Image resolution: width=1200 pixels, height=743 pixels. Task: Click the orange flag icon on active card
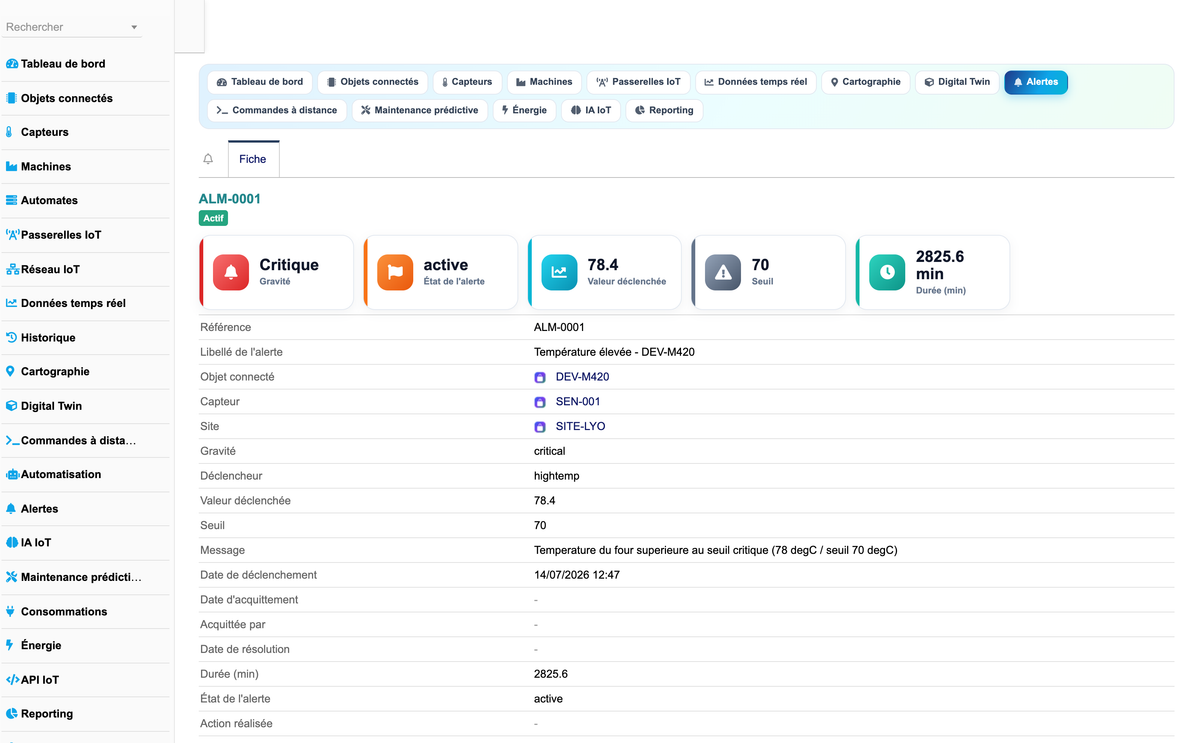tap(395, 272)
